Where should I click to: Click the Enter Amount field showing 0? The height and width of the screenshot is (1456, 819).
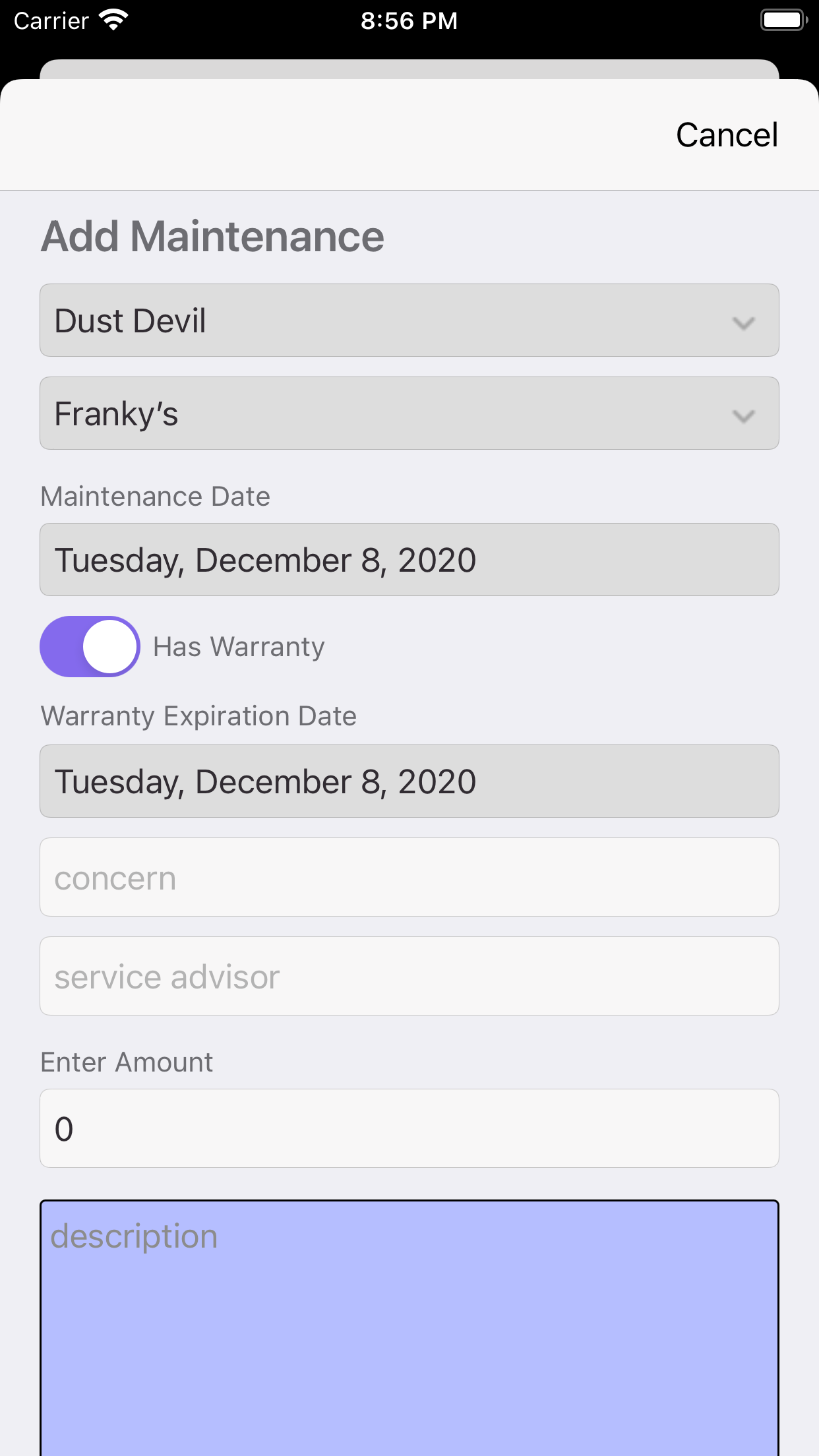[x=409, y=1128]
